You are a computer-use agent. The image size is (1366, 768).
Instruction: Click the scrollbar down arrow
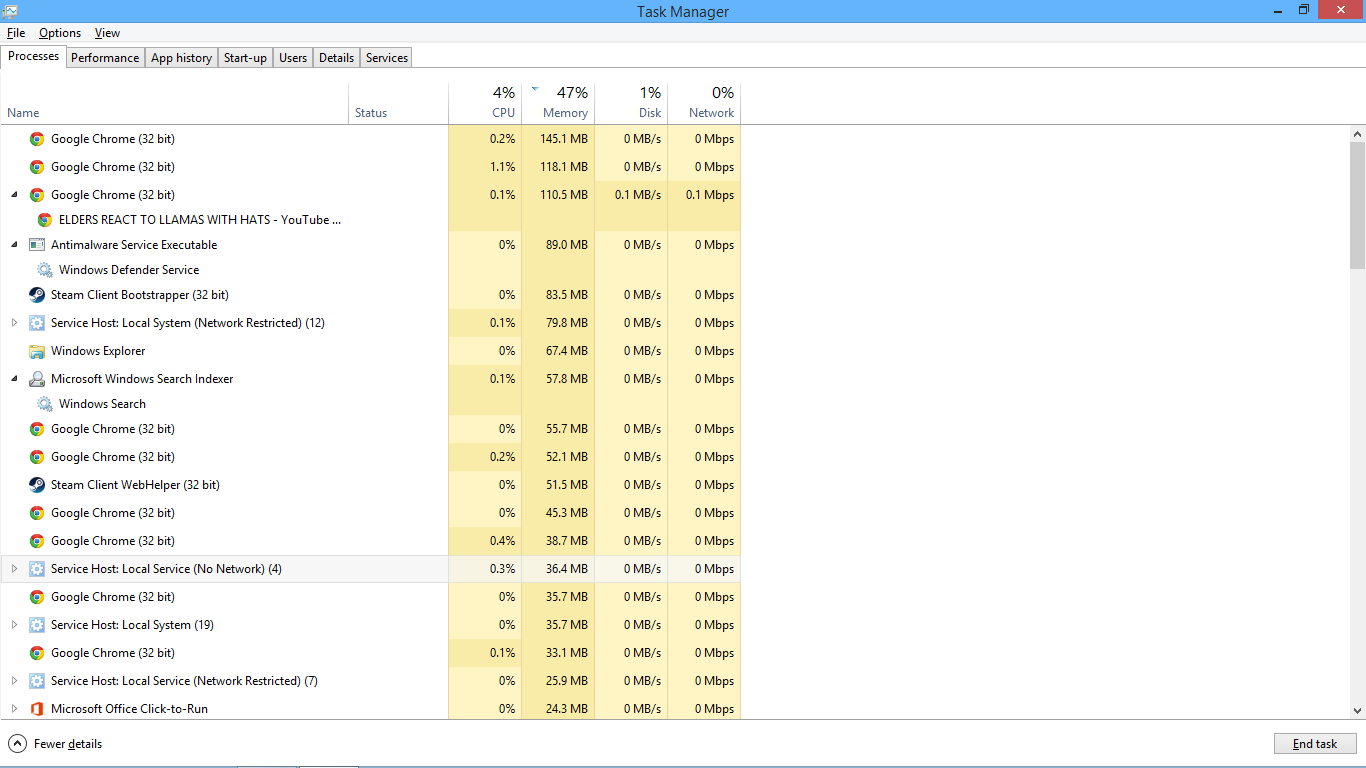1357,710
